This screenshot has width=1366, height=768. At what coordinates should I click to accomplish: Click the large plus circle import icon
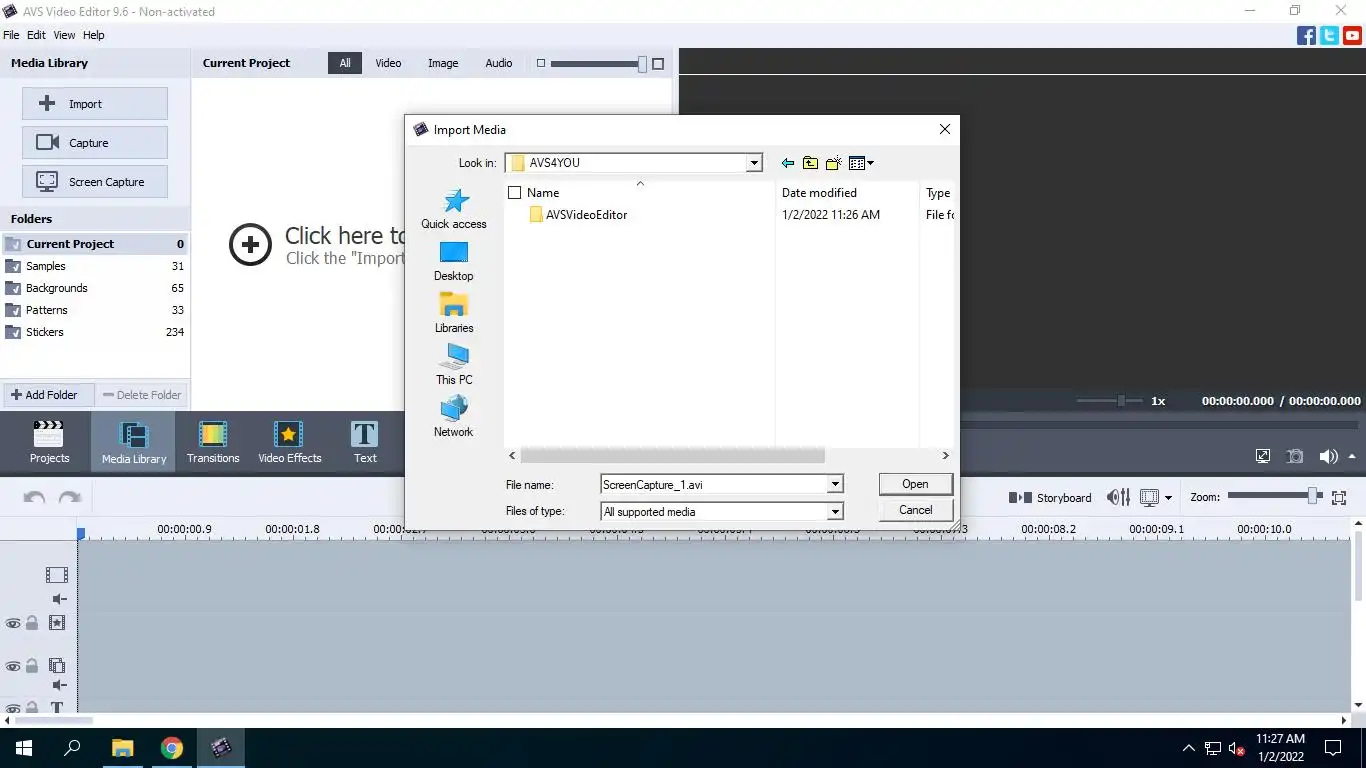250,244
